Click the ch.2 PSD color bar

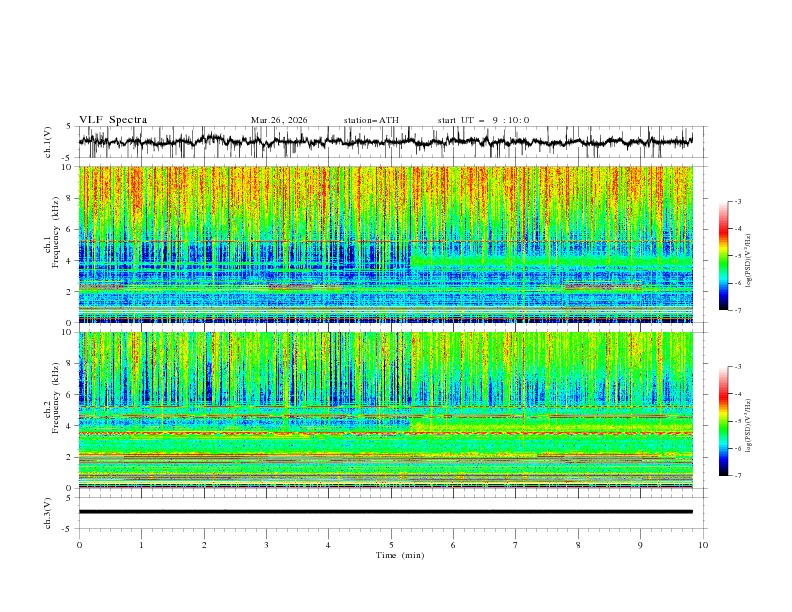723,421
